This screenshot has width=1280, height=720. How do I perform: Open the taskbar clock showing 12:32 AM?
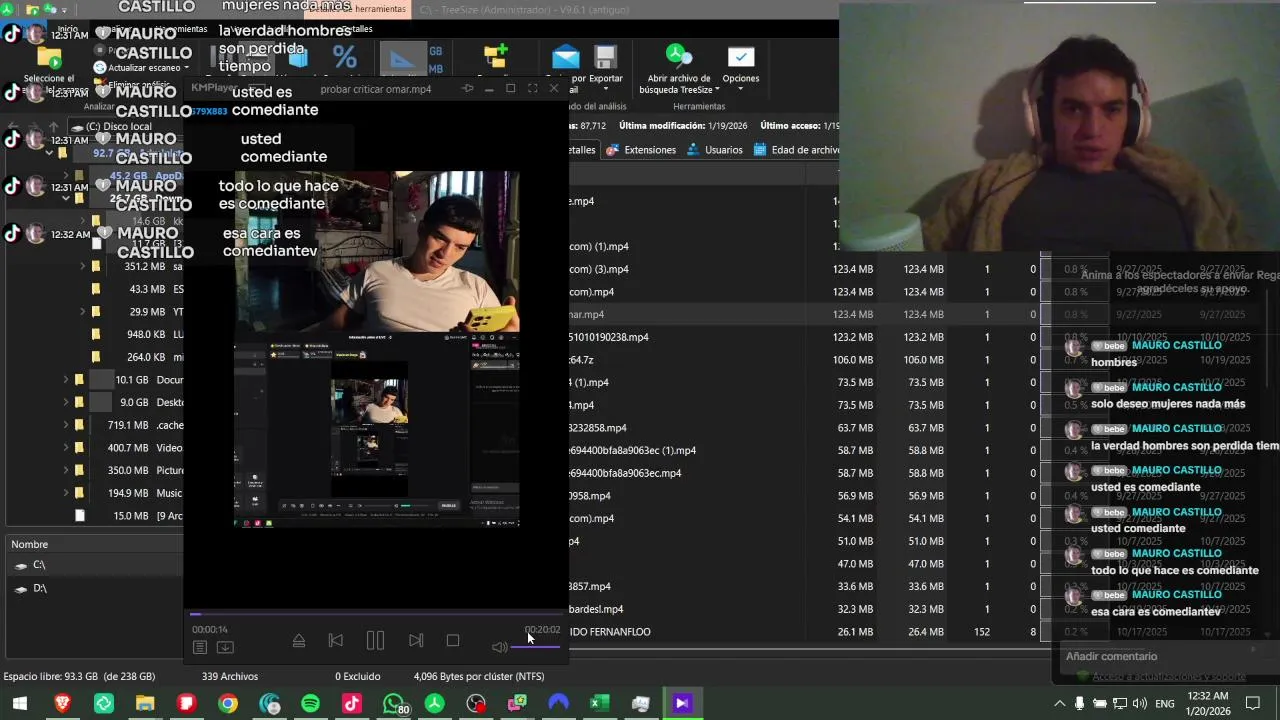pos(1208,704)
